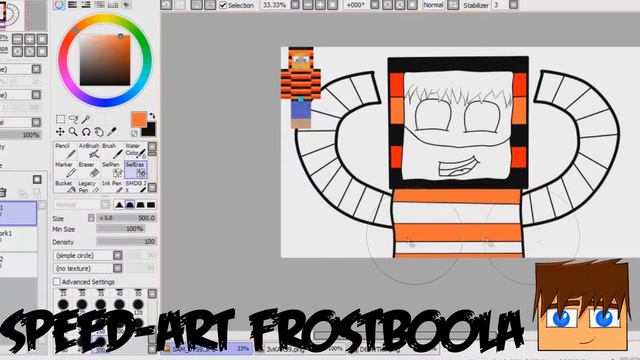Image resolution: width=640 pixels, height=360 pixels.
Task: Select the AirBrush tool
Action: pos(89,151)
